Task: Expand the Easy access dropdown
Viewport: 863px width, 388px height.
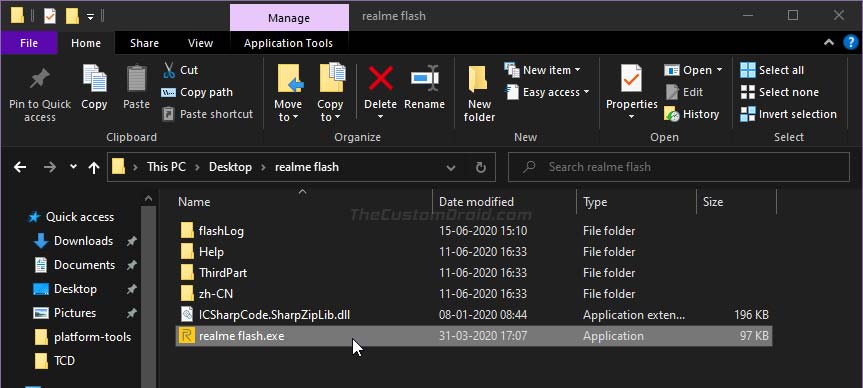Action: coord(547,92)
